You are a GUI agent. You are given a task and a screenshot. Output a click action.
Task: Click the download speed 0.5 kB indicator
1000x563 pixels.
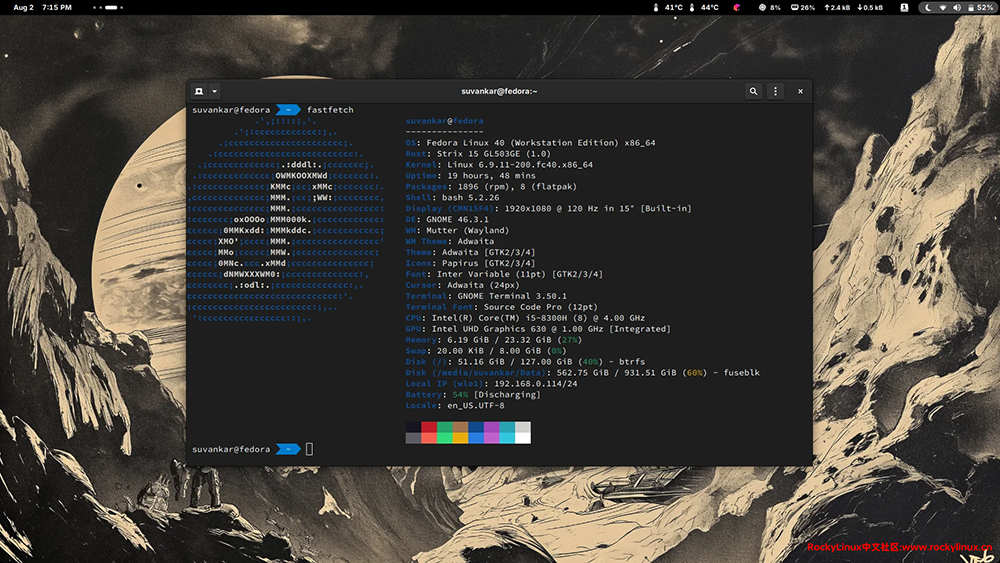click(871, 7)
